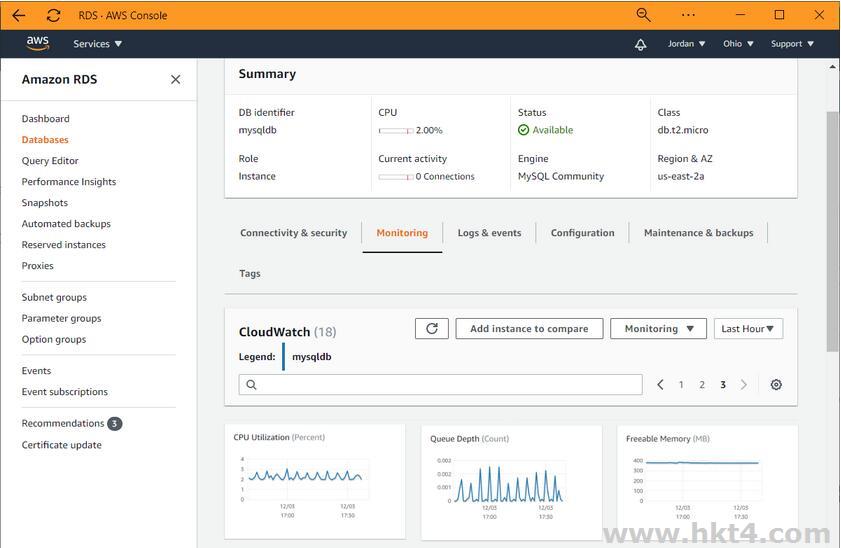
Task: Open Reserved instances
Action: click(x=63, y=245)
